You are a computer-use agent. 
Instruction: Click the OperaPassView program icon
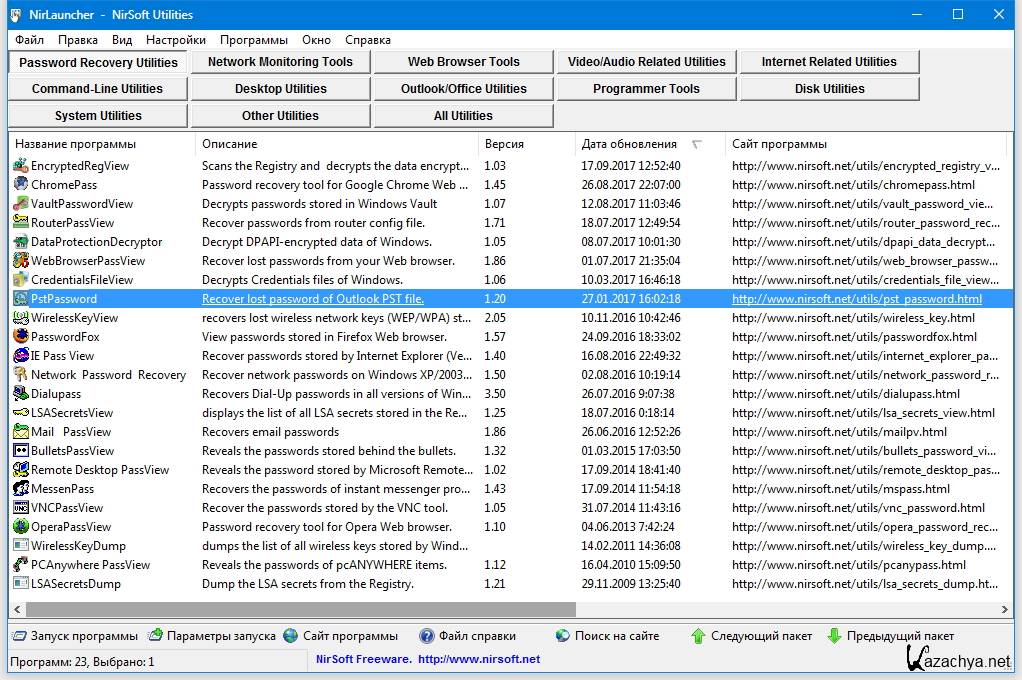pos(21,527)
